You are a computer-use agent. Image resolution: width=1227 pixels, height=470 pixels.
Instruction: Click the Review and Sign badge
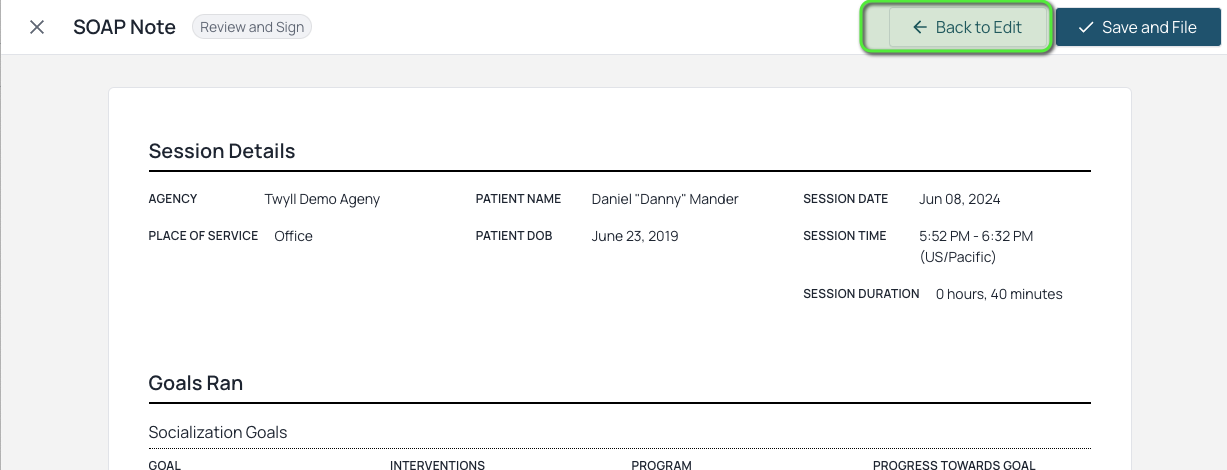tap(252, 27)
